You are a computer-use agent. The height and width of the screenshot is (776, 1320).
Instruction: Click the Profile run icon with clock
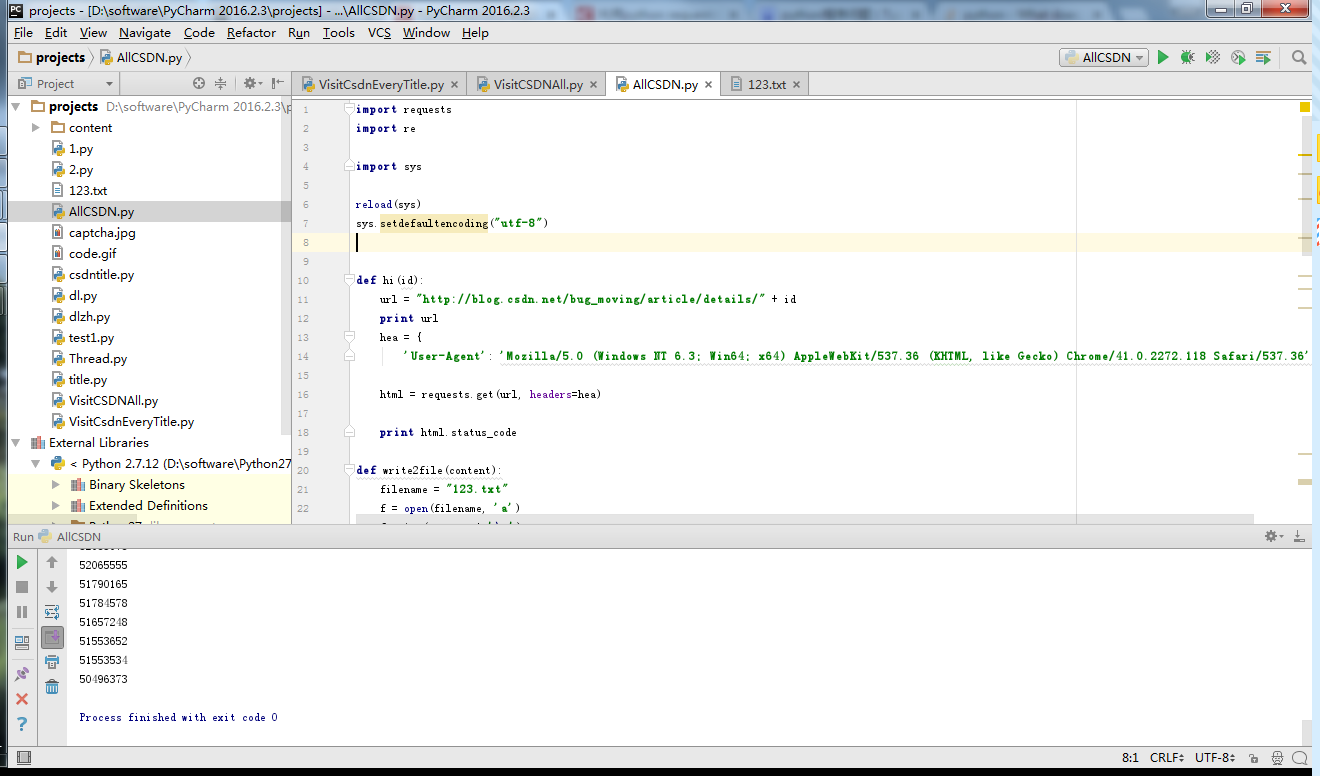click(1238, 58)
